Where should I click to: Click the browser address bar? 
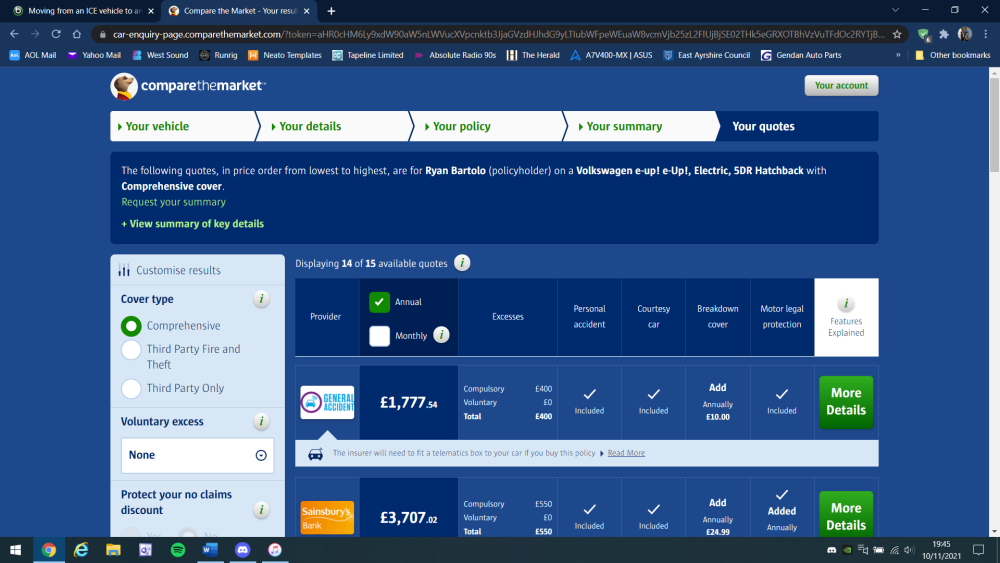click(x=497, y=34)
